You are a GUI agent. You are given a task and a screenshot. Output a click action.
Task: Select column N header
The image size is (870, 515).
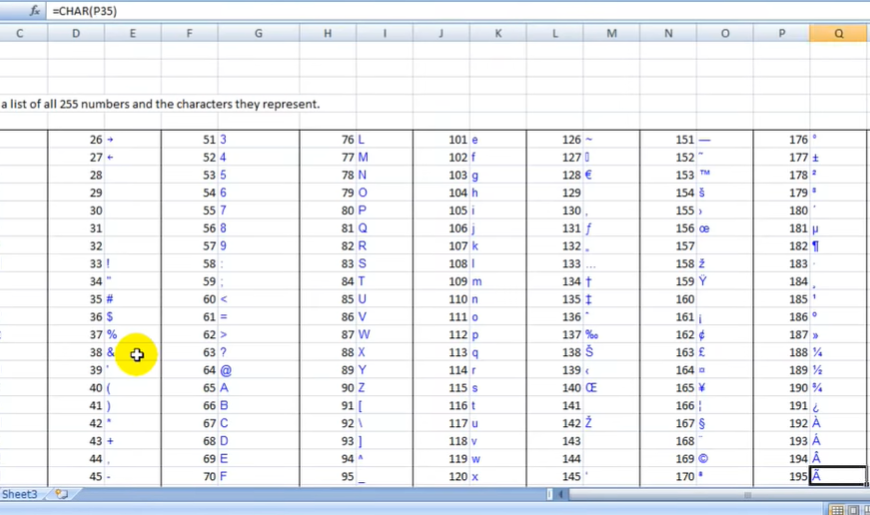pyautogui.click(x=668, y=33)
